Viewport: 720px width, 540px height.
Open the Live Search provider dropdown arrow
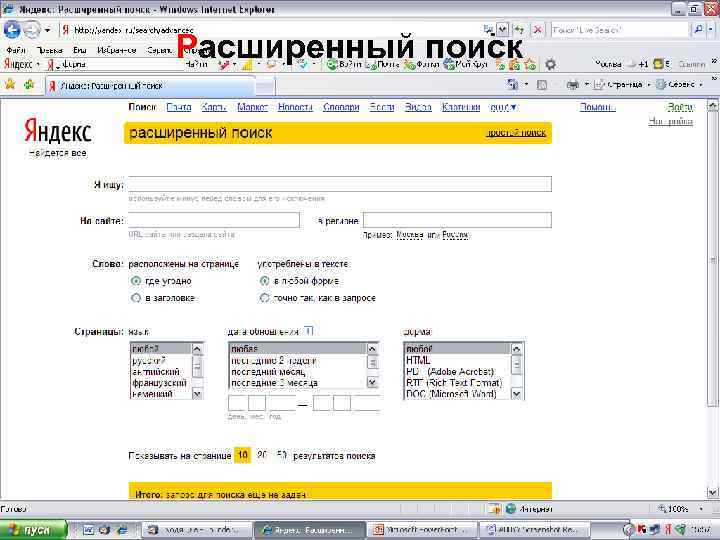click(x=711, y=30)
